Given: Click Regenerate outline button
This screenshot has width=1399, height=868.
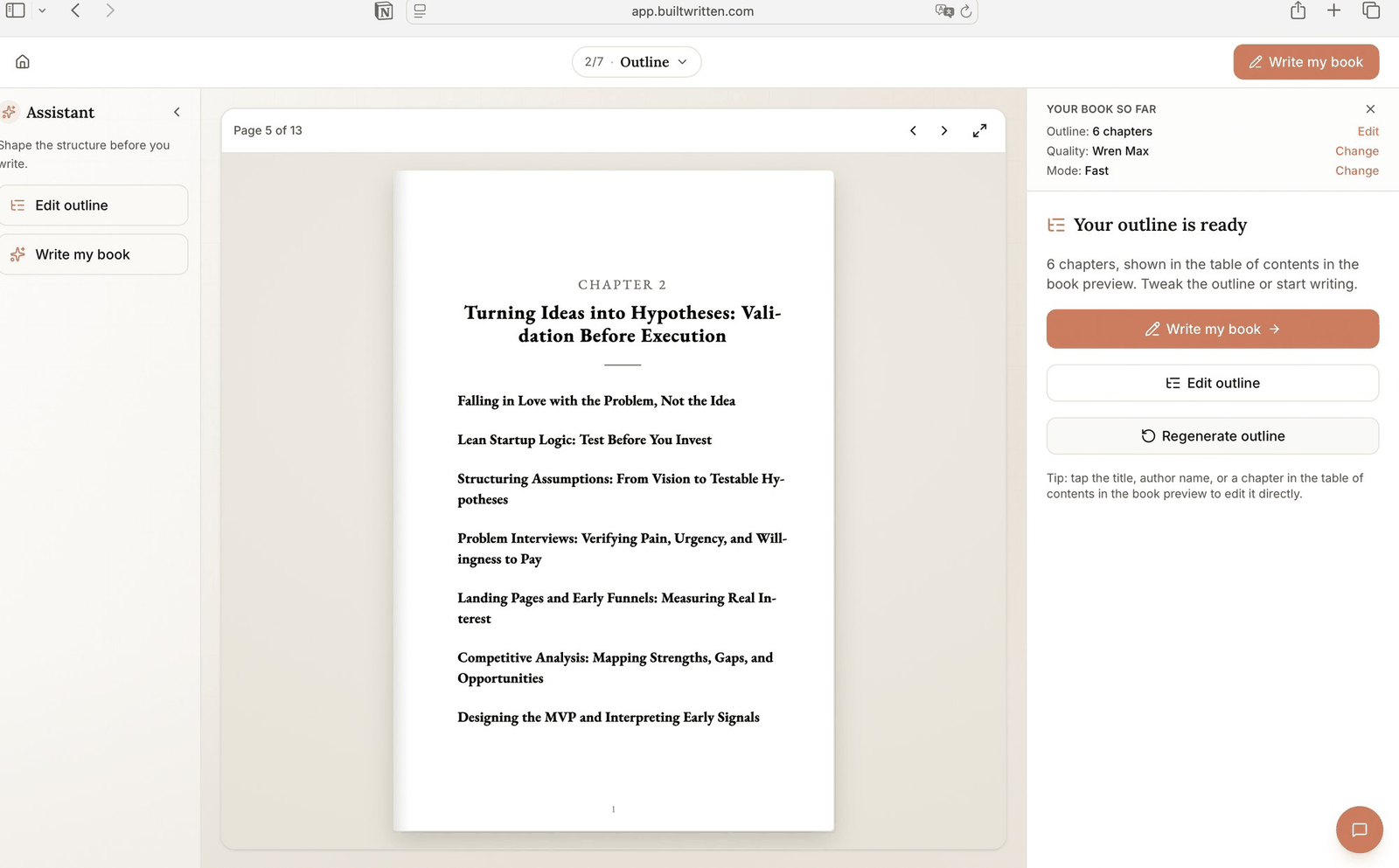Looking at the screenshot, I should (x=1213, y=436).
